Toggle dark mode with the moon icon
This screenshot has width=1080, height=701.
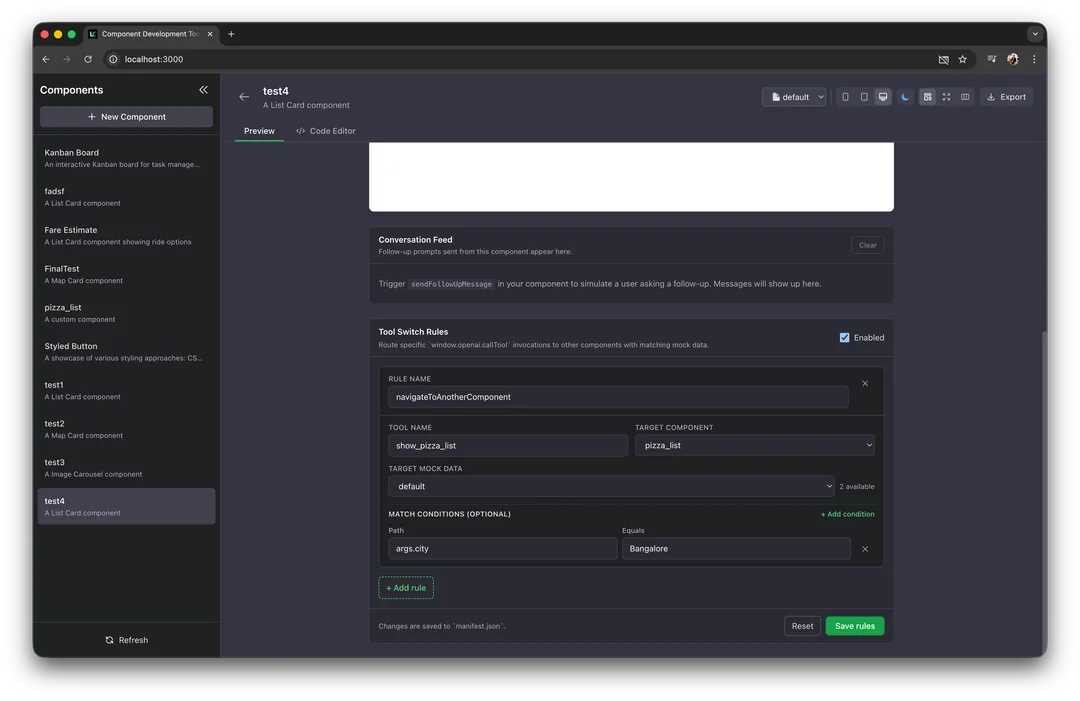[x=904, y=96]
